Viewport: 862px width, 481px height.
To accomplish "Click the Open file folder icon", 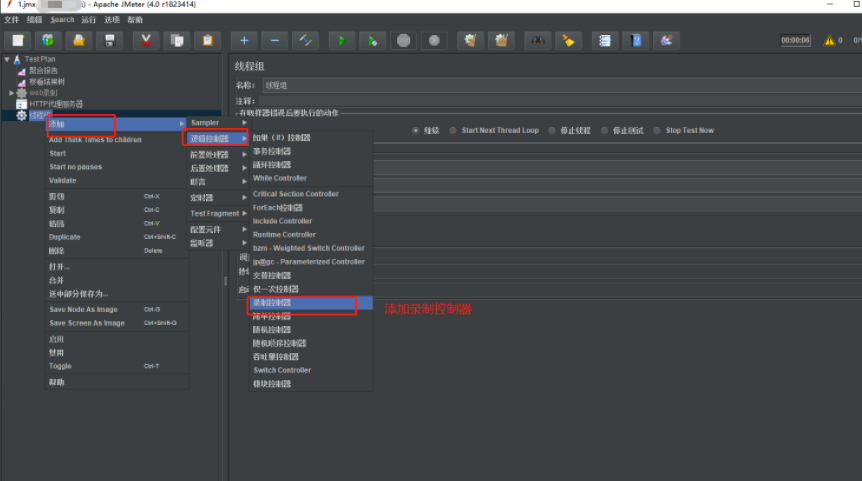I will pyautogui.click(x=79, y=41).
